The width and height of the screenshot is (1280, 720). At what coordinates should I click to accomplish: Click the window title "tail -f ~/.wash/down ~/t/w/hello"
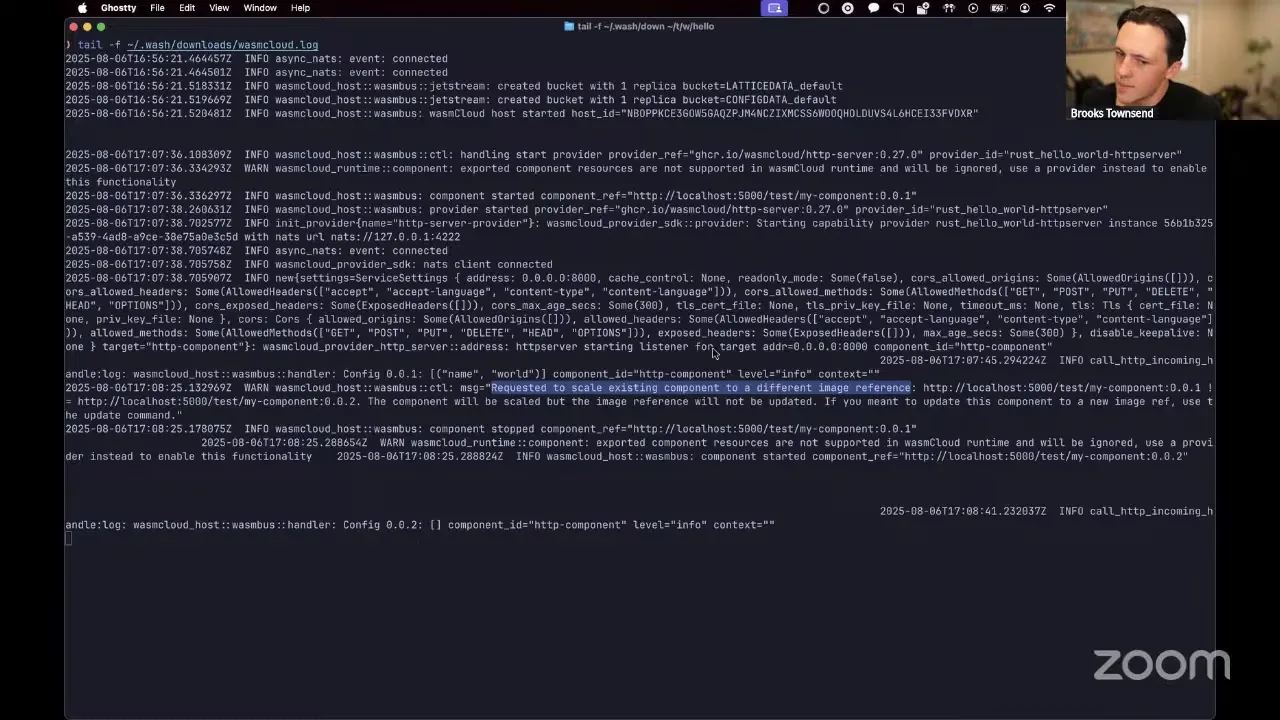click(x=646, y=26)
